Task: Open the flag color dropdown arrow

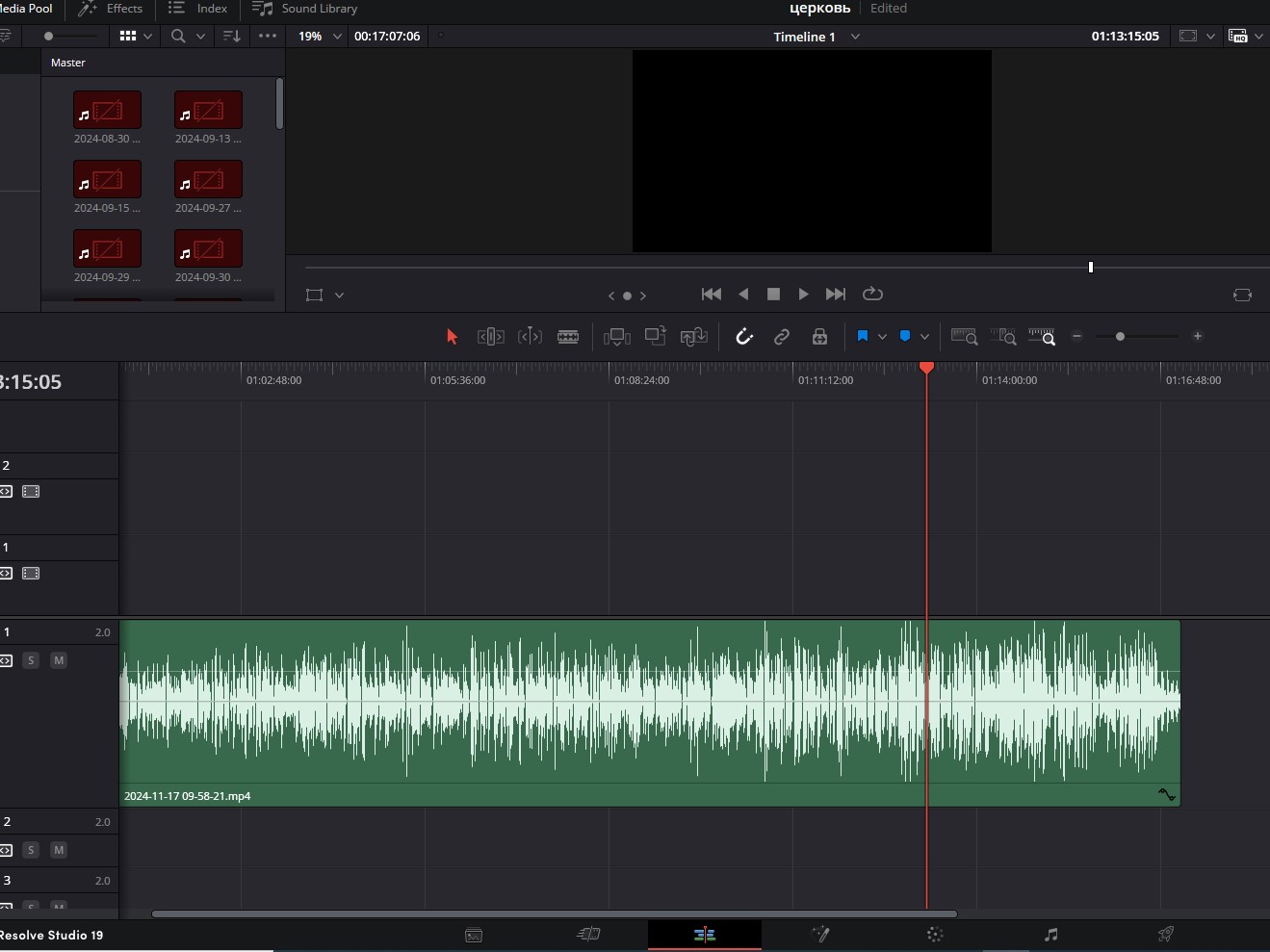Action: (x=882, y=337)
